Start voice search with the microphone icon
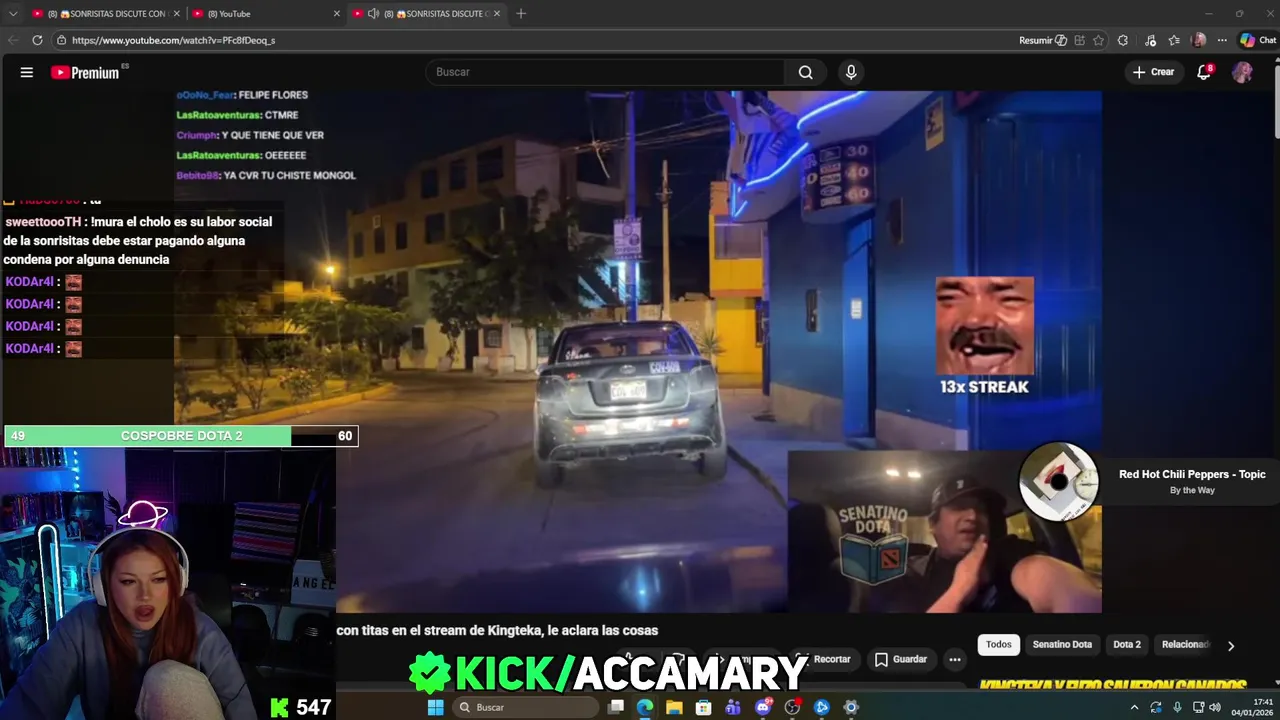 click(851, 72)
